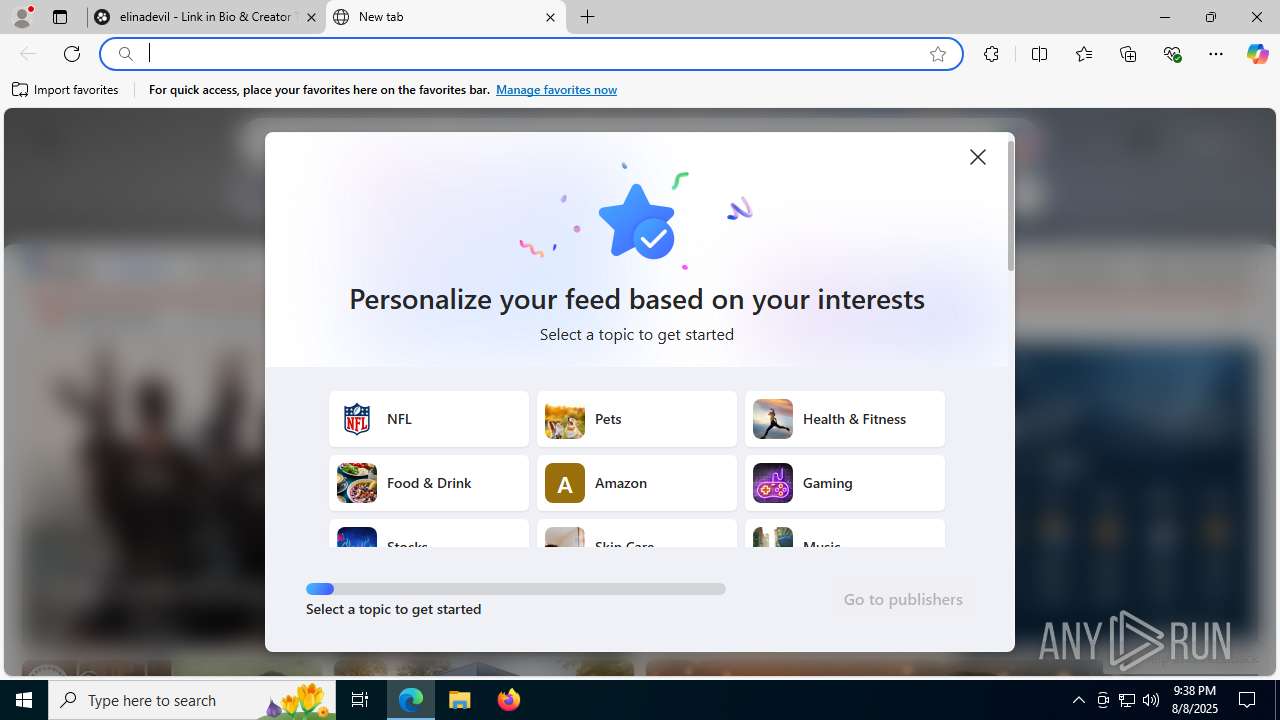The image size is (1280, 720).
Task: Click the Refresh page icon
Action: [x=72, y=54]
